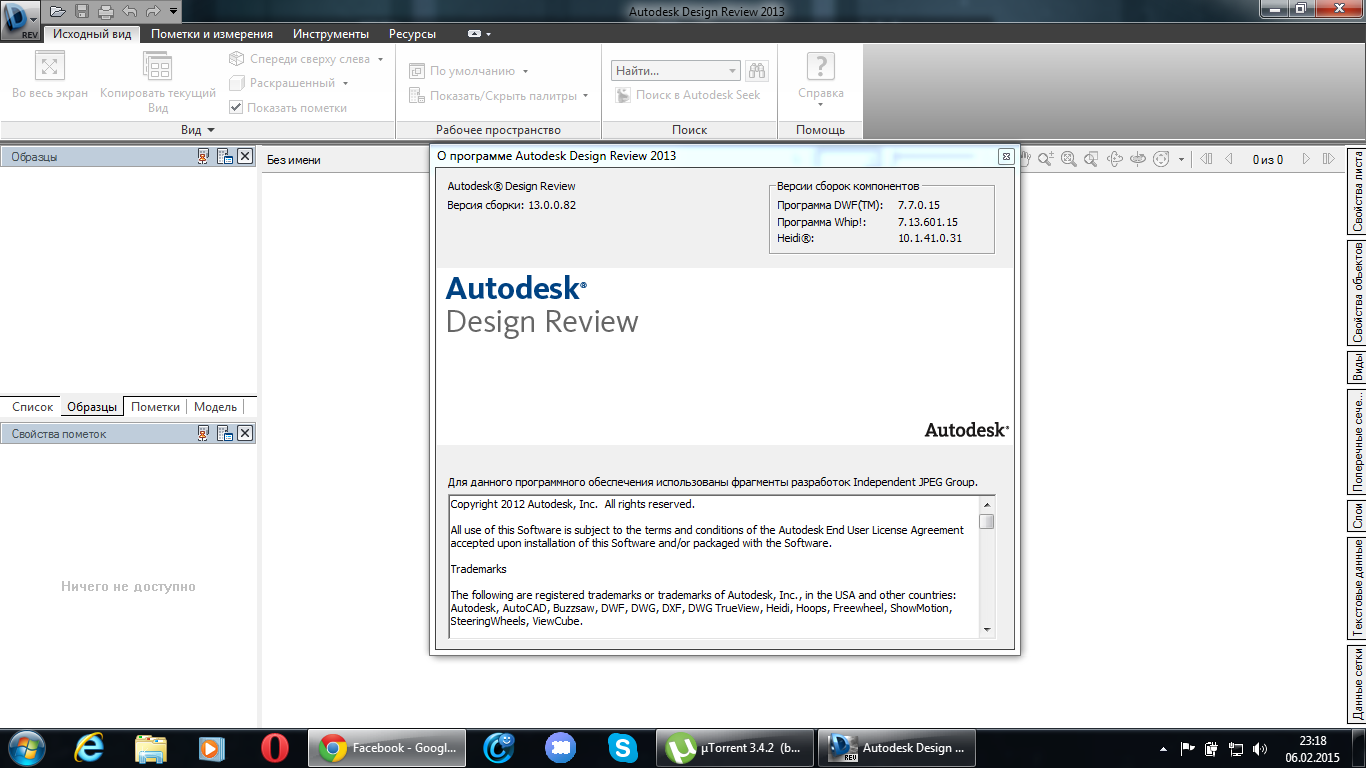Click Поиск в Autodesk Seek
This screenshot has height=768, width=1366.
[686, 95]
